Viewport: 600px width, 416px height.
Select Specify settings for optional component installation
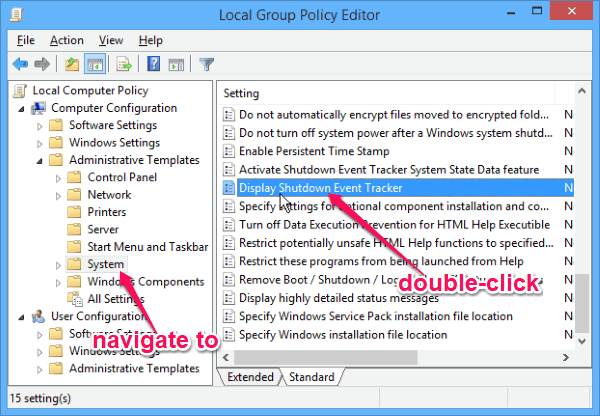coord(394,206)
